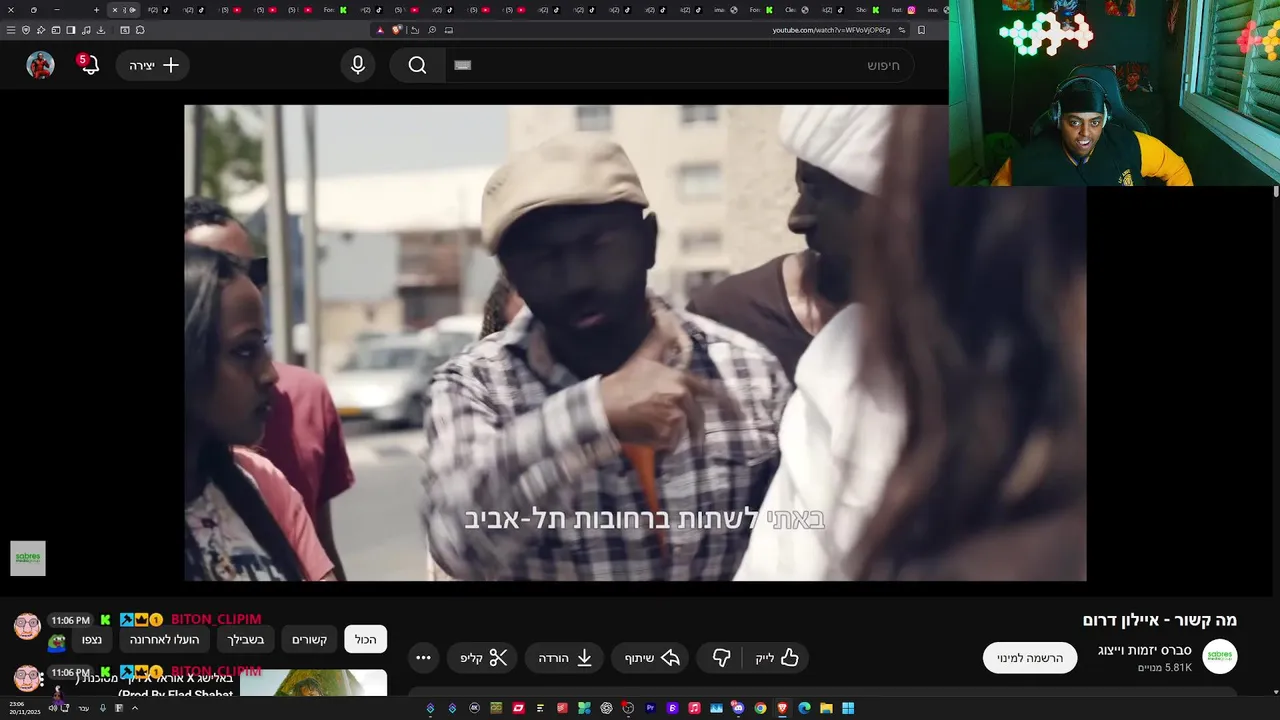Select the הכול filter chip
Image resolution: width=1280 pixels, height=720 pixels.
coord(365,639)
